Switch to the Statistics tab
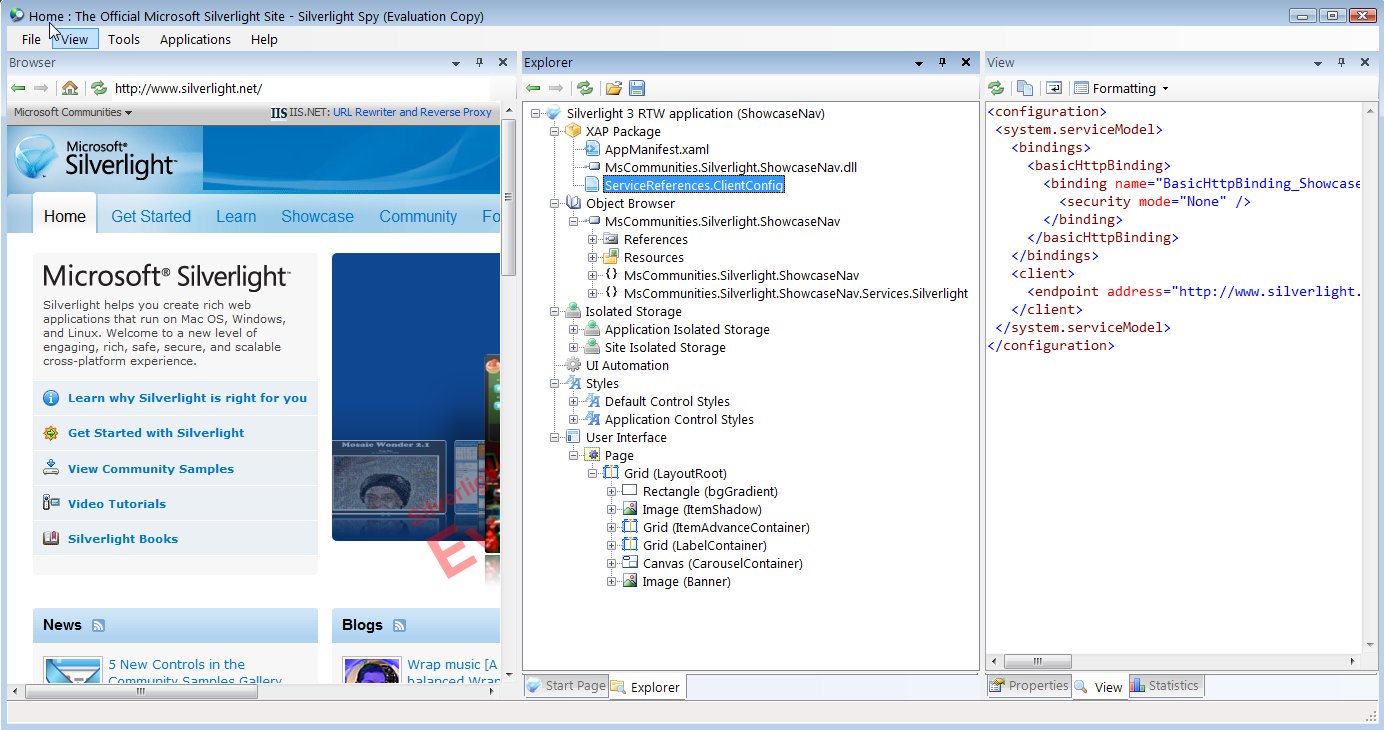The image size is (1384, 730). tap(1165, 686)
